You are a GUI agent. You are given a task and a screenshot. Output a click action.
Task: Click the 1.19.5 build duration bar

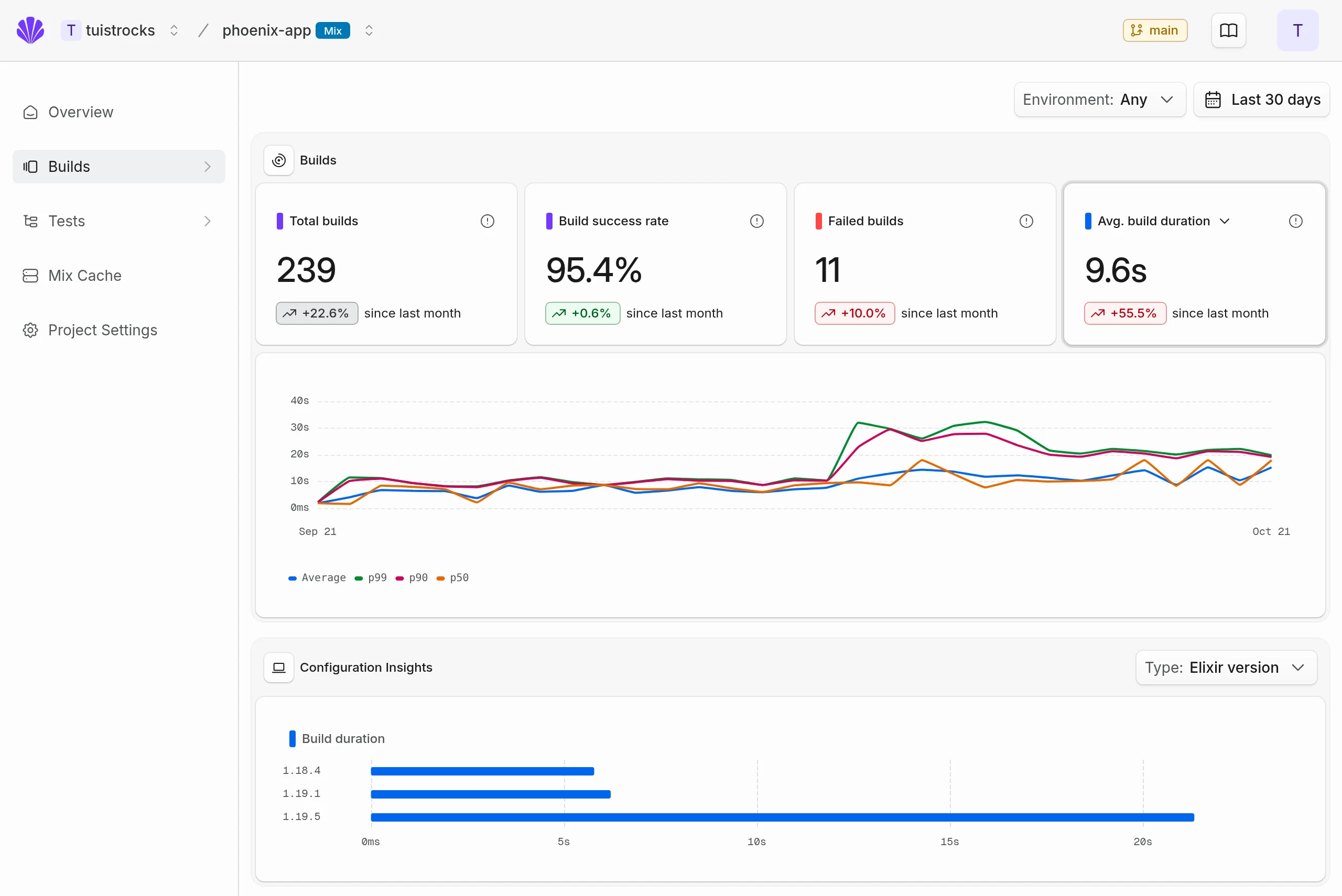point(782,817)
